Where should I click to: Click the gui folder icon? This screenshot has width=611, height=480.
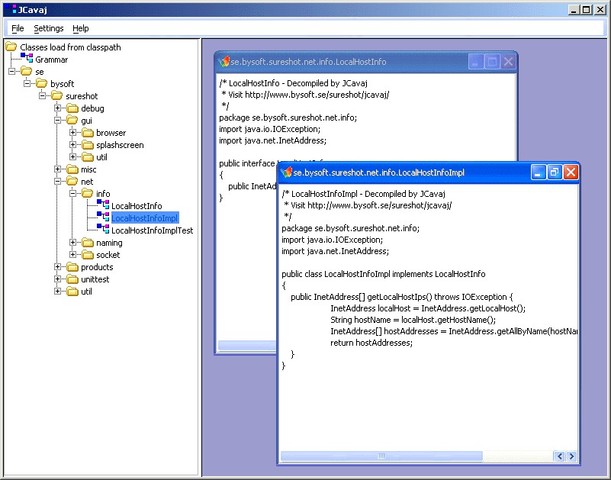click(x=72, y=120)
